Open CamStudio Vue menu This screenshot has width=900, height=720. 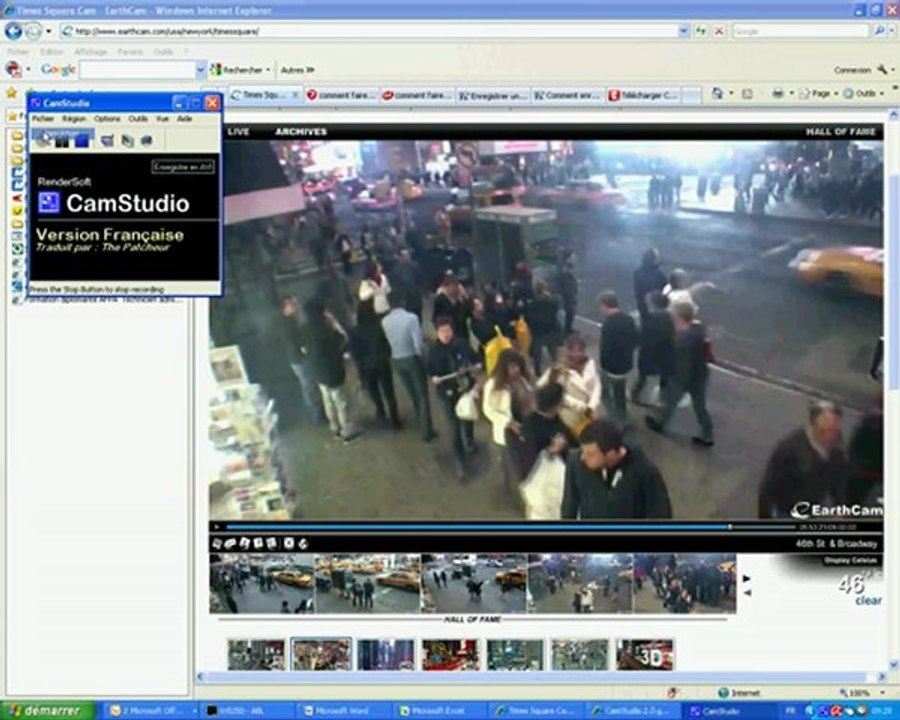click(x=162, y=118)
